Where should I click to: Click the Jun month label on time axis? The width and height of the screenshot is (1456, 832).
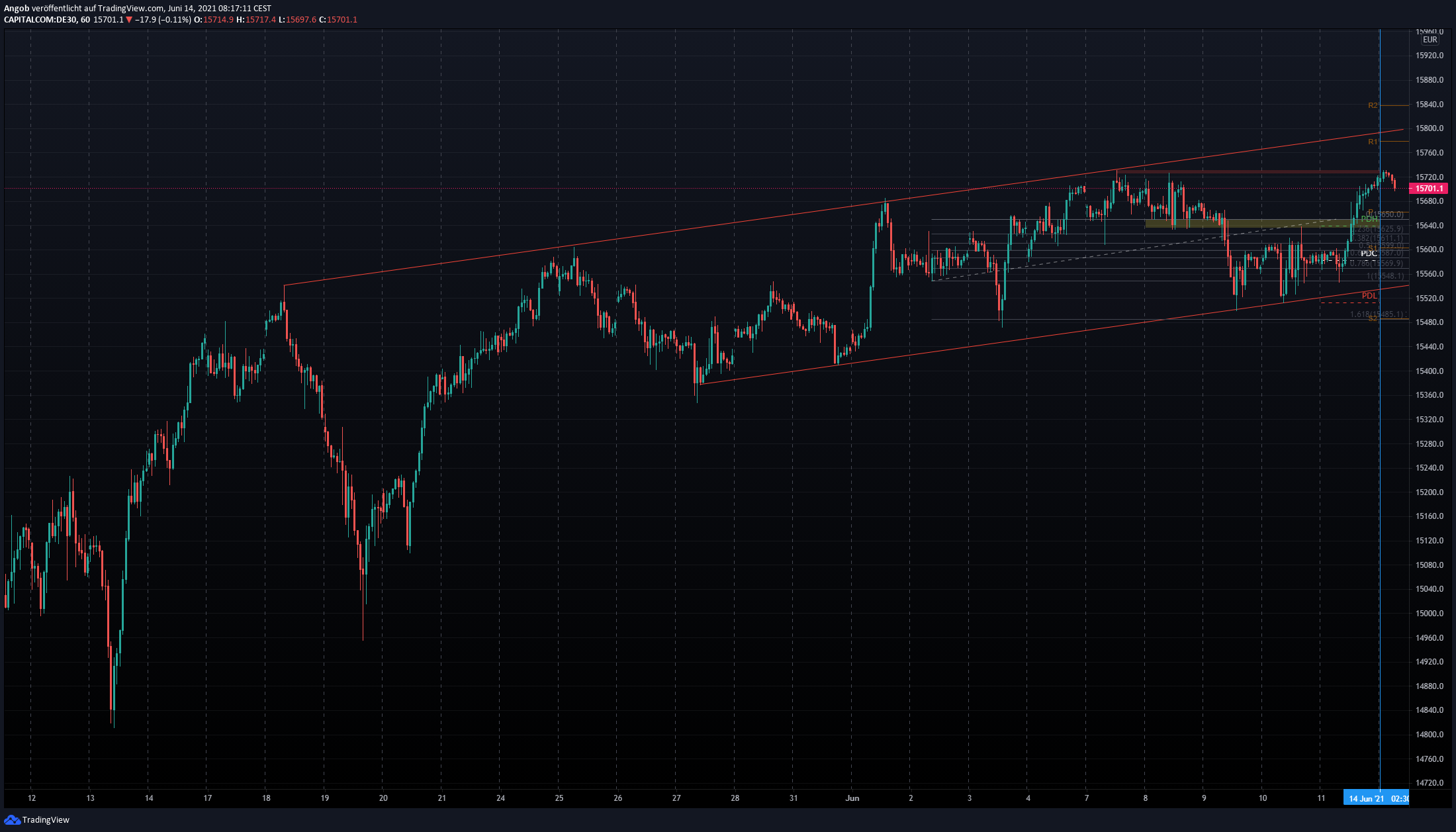coord(852,798)
